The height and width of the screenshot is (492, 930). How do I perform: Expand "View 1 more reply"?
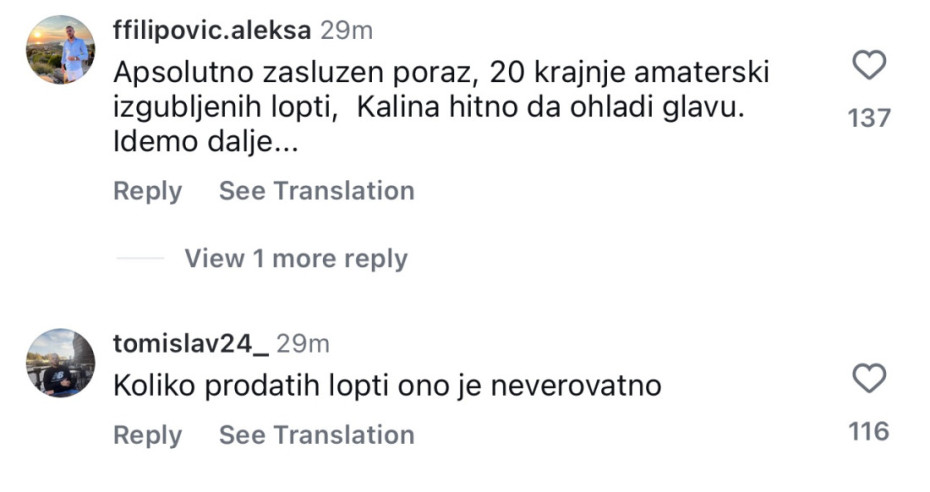(295, 259)
